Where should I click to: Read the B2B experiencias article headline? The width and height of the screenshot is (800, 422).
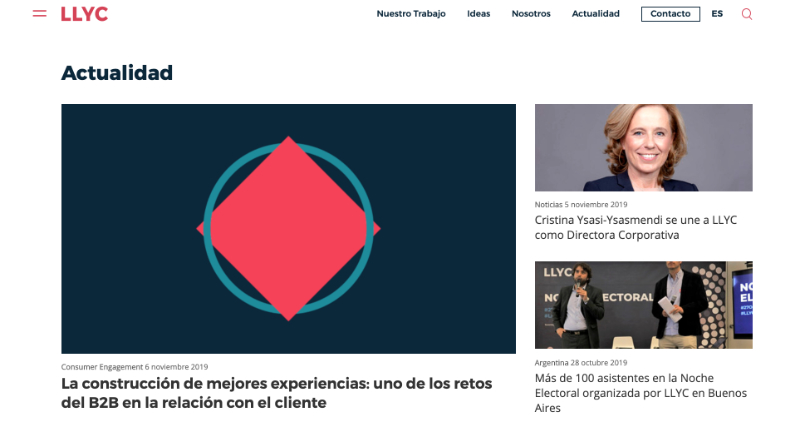(277, 392)
